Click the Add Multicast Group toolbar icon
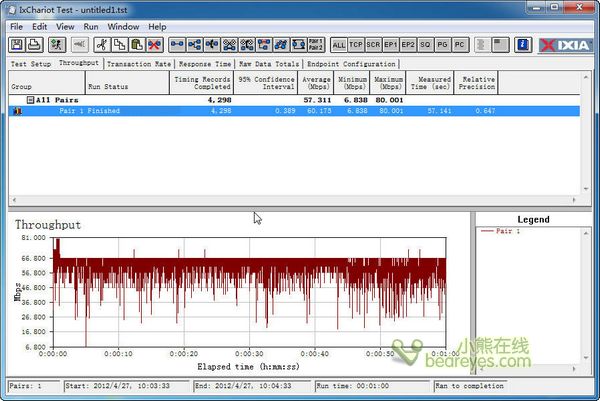 [x=194, y=45]
